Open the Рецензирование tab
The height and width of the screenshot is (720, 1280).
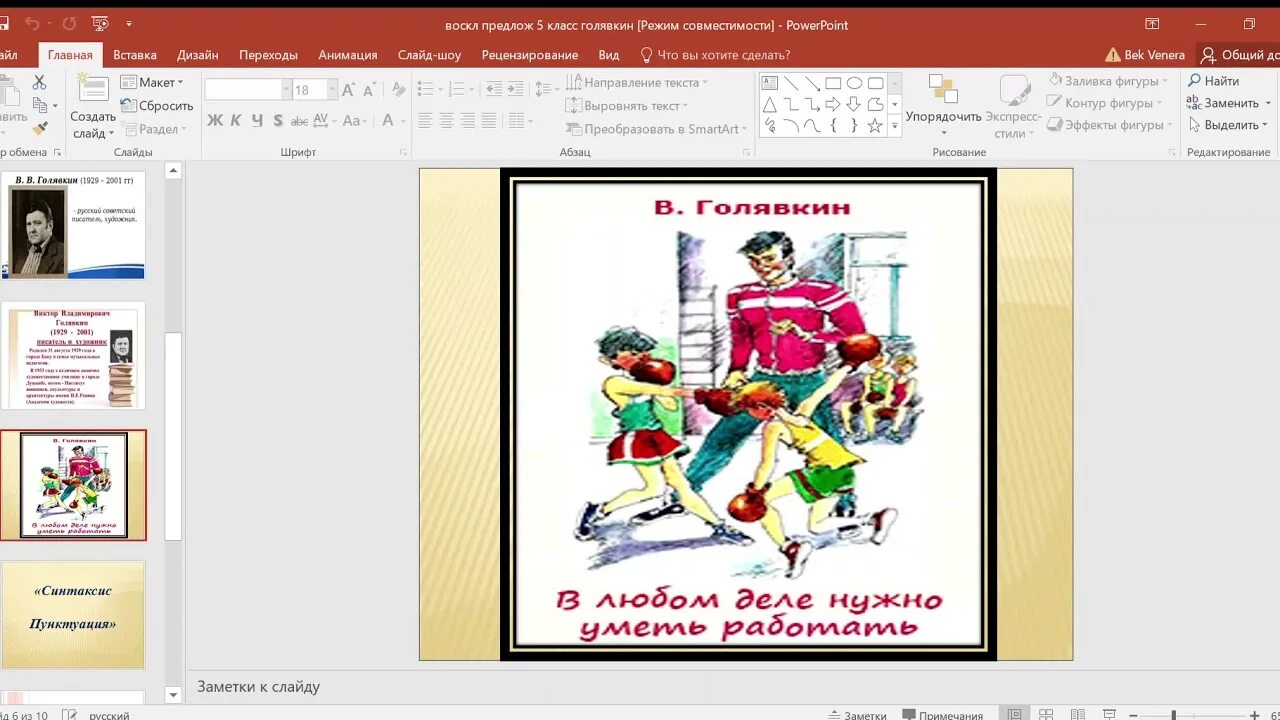point(530,55)
